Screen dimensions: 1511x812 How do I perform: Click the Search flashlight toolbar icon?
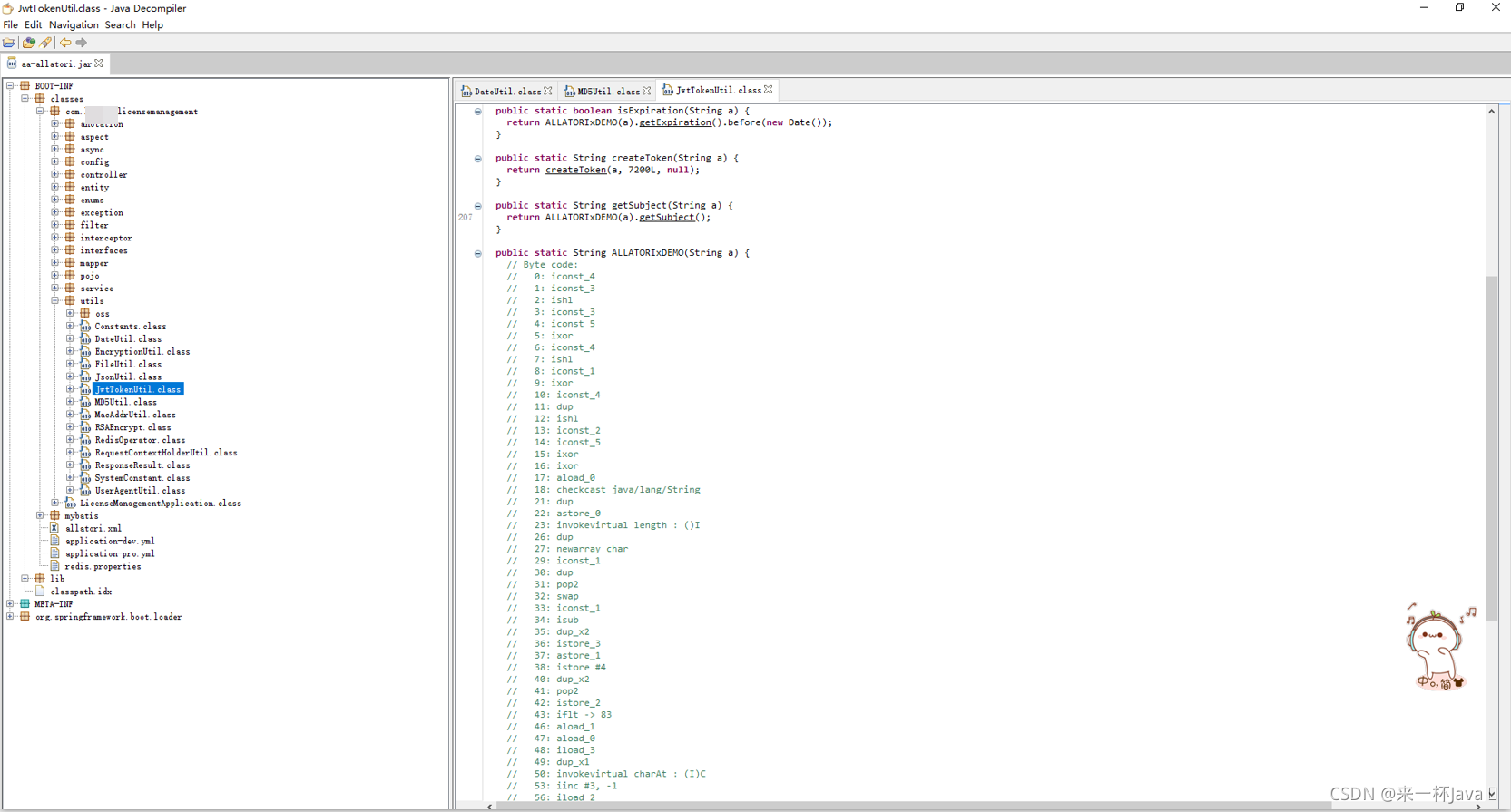click(x=45, y=43)
